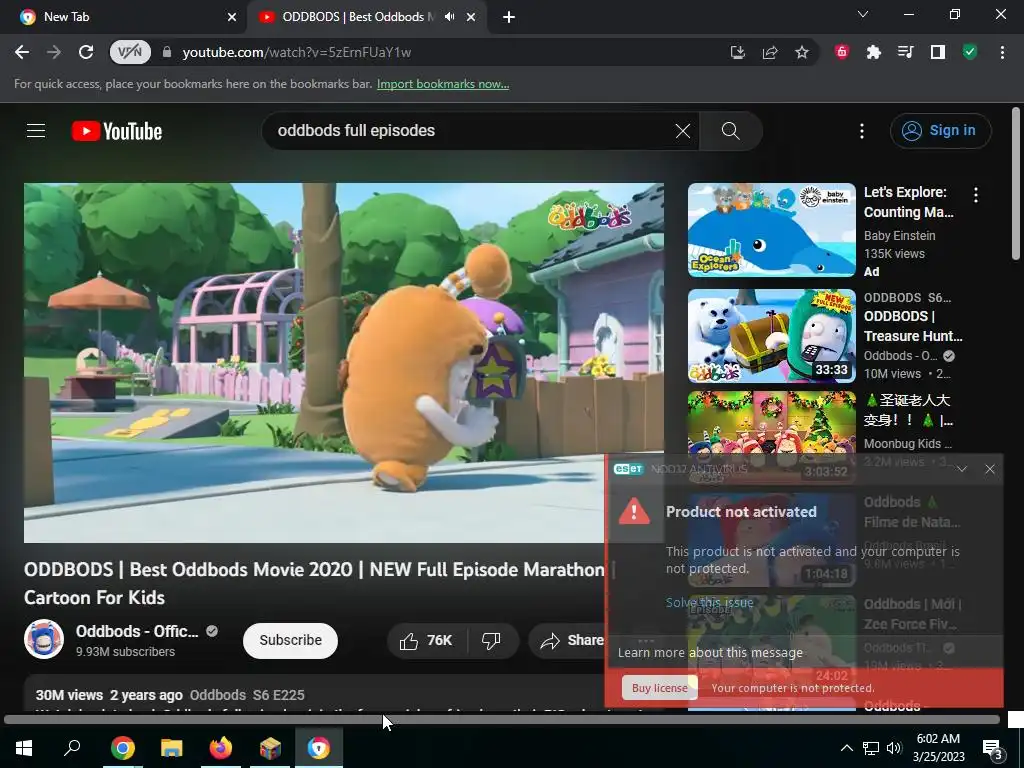Click Learn more about this message
The width and height of the screenshot is (1024, 768).
coord(711,652)
